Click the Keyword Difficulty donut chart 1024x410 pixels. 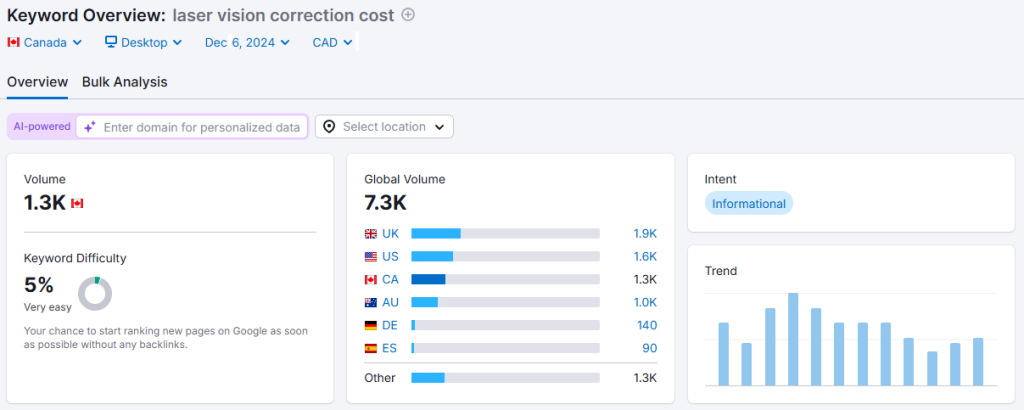(x=95, y=293)
